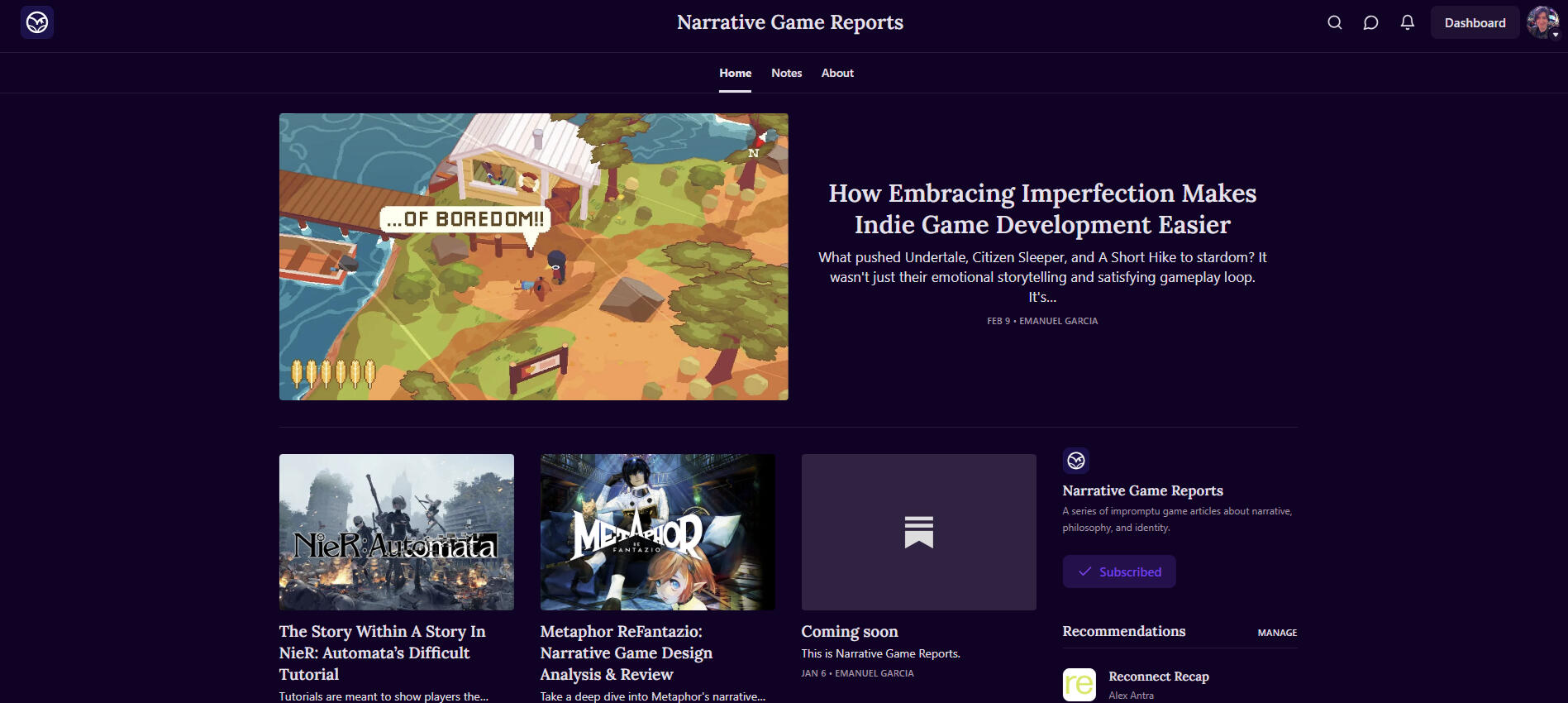Screen dimensions: 1568x703
Task: Click the owl logo in top-left corner
Action: [37, 22]
